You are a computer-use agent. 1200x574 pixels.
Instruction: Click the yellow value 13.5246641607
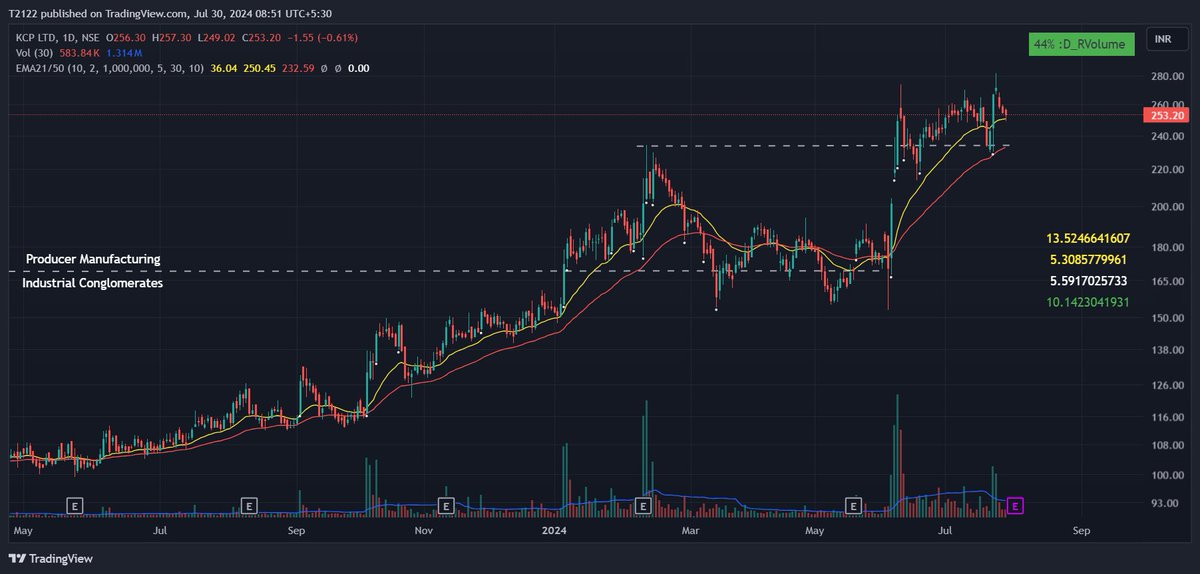coord(1088,238)
